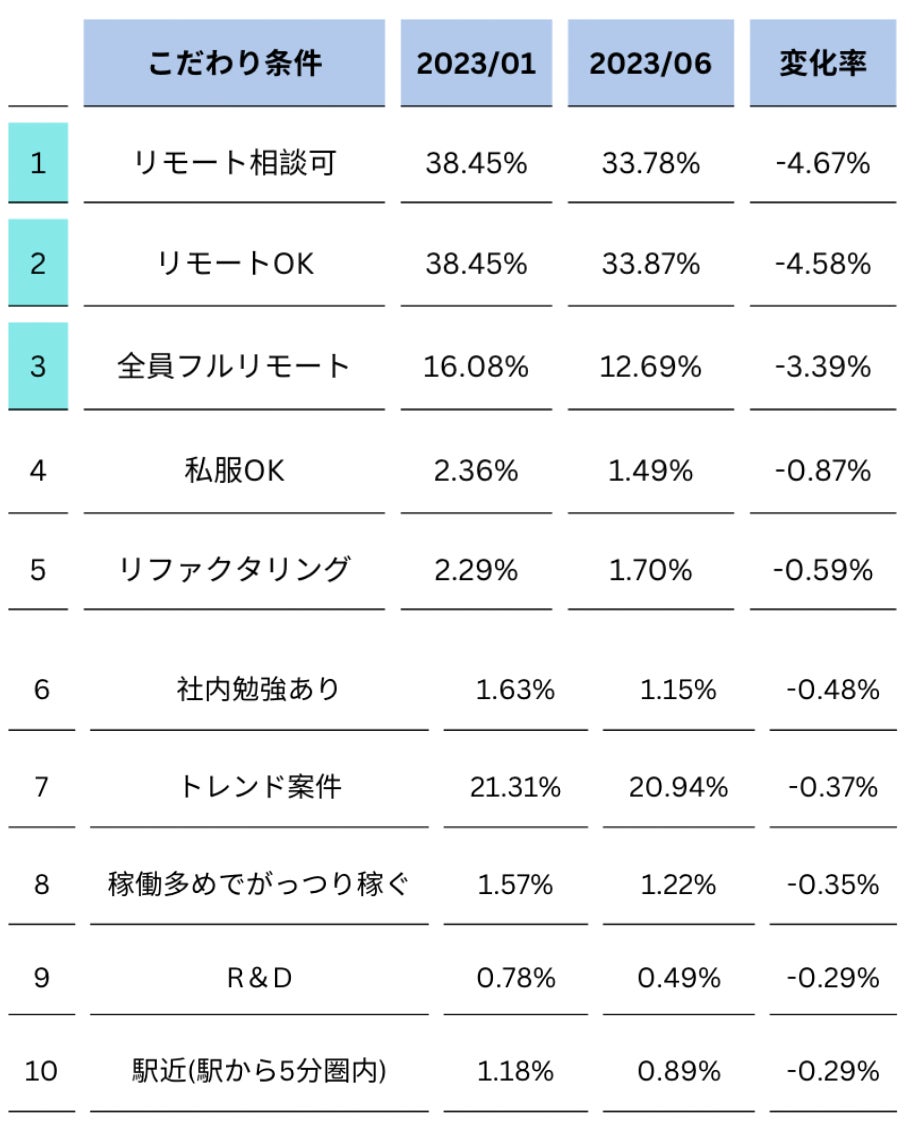Click the -4.67% change rate value
This screenshot has width=912, height=1134.
click(x=822, y=163)
